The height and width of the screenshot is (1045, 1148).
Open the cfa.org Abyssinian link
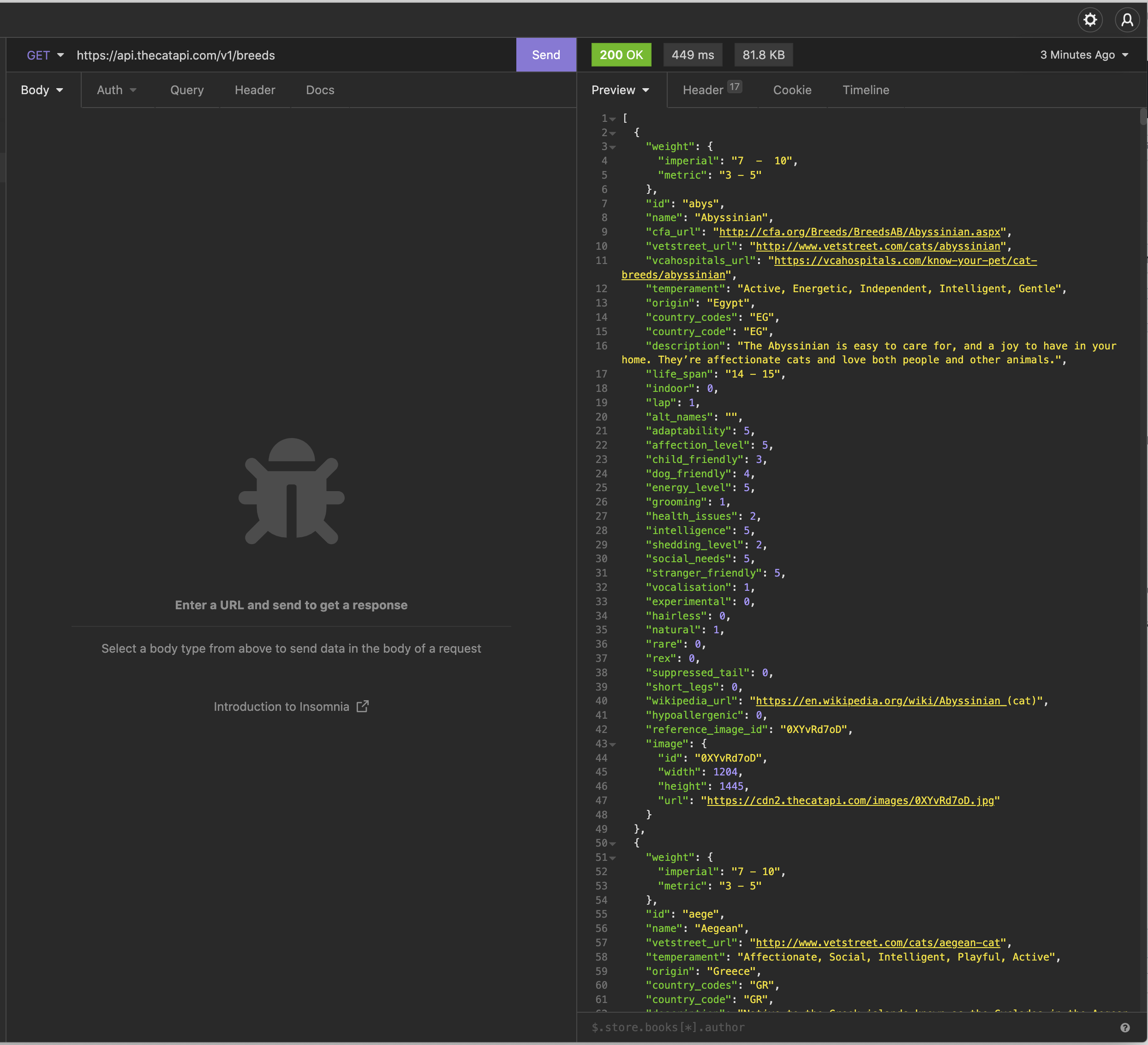(860, 232)
